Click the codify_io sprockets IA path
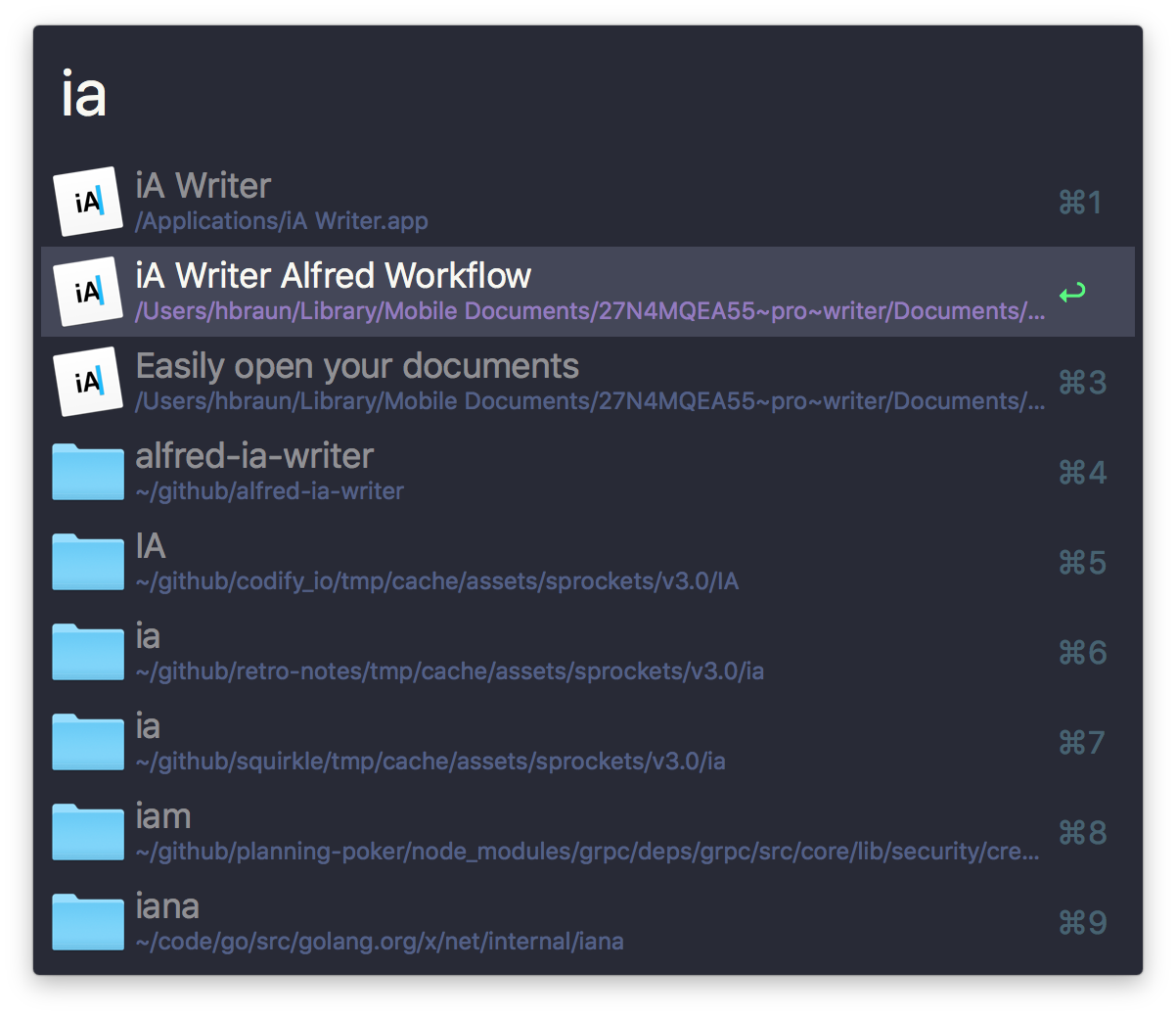 (436, 581)
